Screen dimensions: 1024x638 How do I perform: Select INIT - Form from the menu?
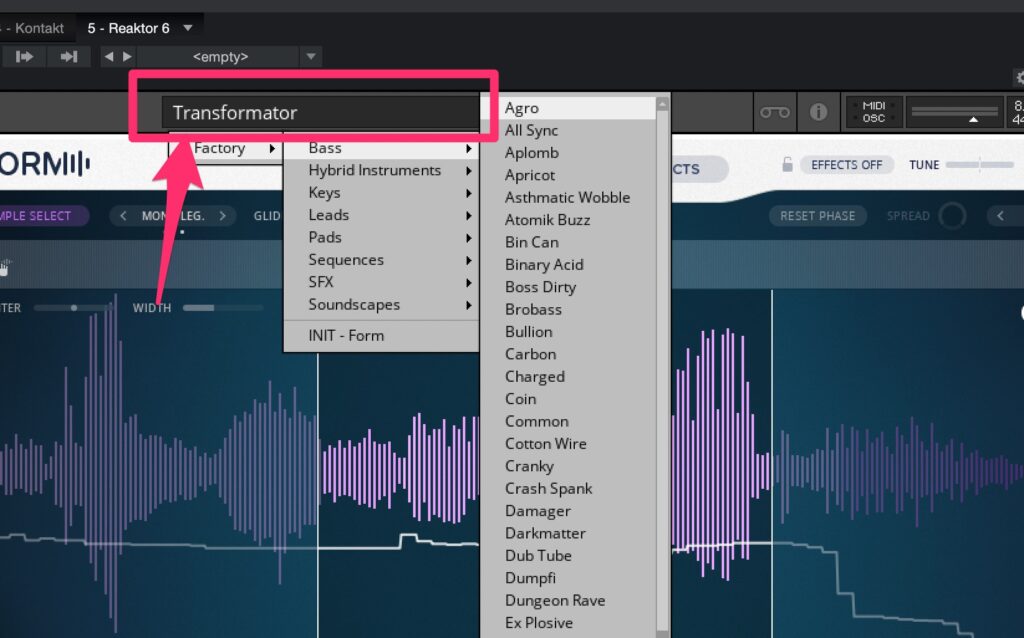346,336
